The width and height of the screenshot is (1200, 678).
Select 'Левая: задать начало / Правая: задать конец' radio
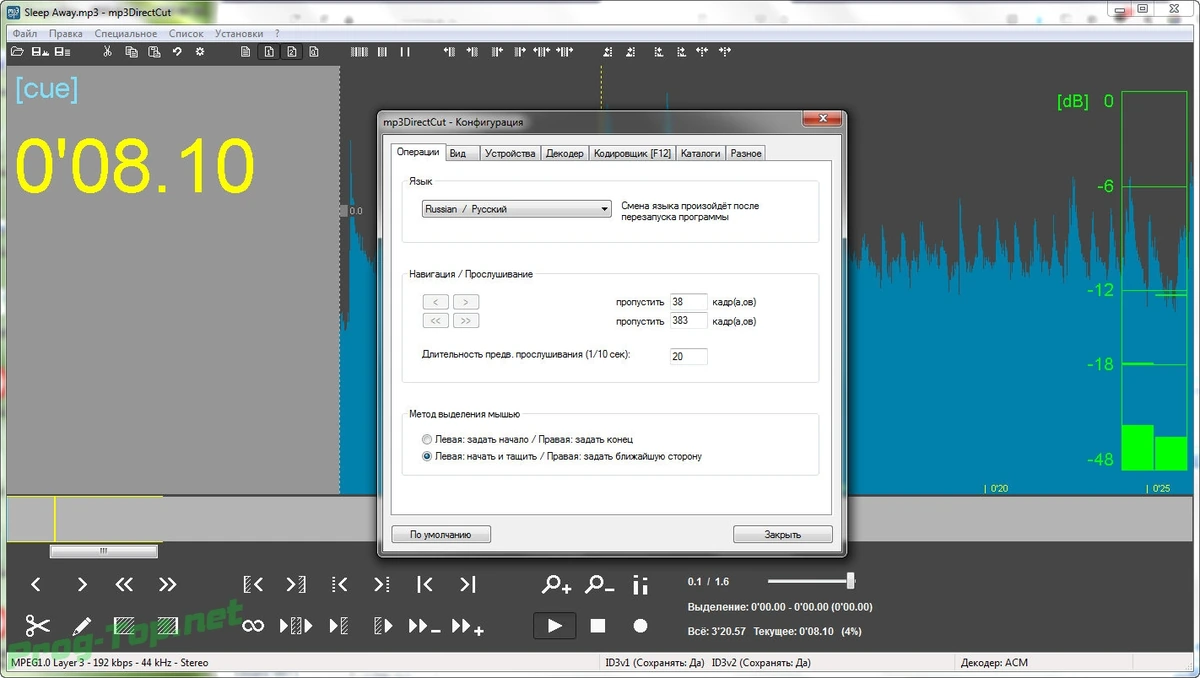point(427,439)
